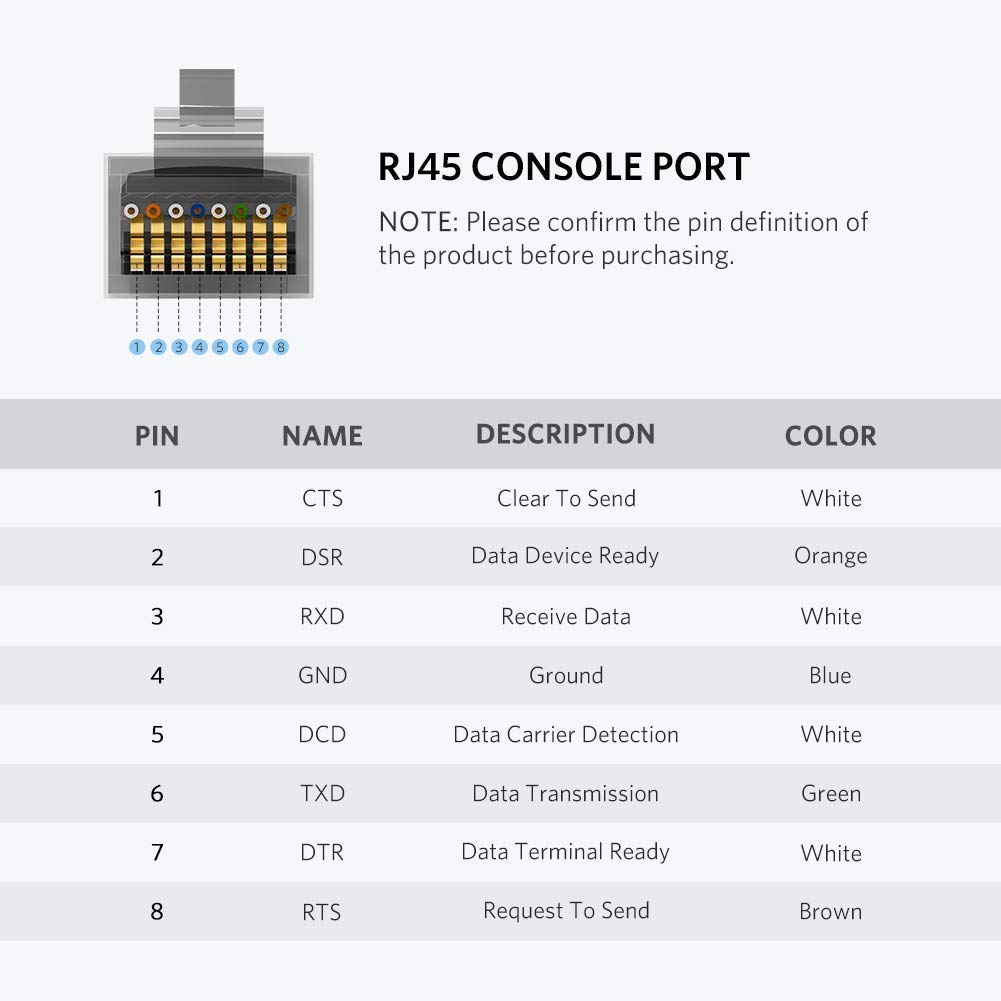Click the White color label for CTS

point(831,498)
